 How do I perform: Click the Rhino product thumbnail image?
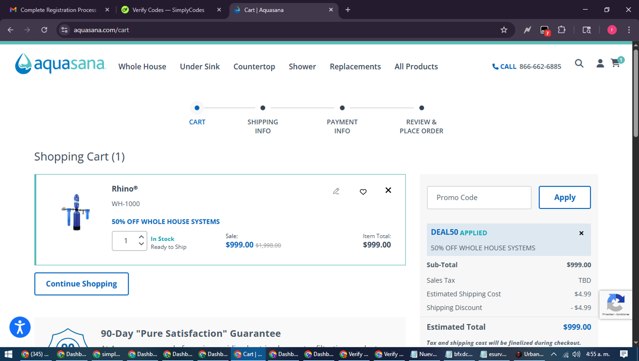point(76,212)
